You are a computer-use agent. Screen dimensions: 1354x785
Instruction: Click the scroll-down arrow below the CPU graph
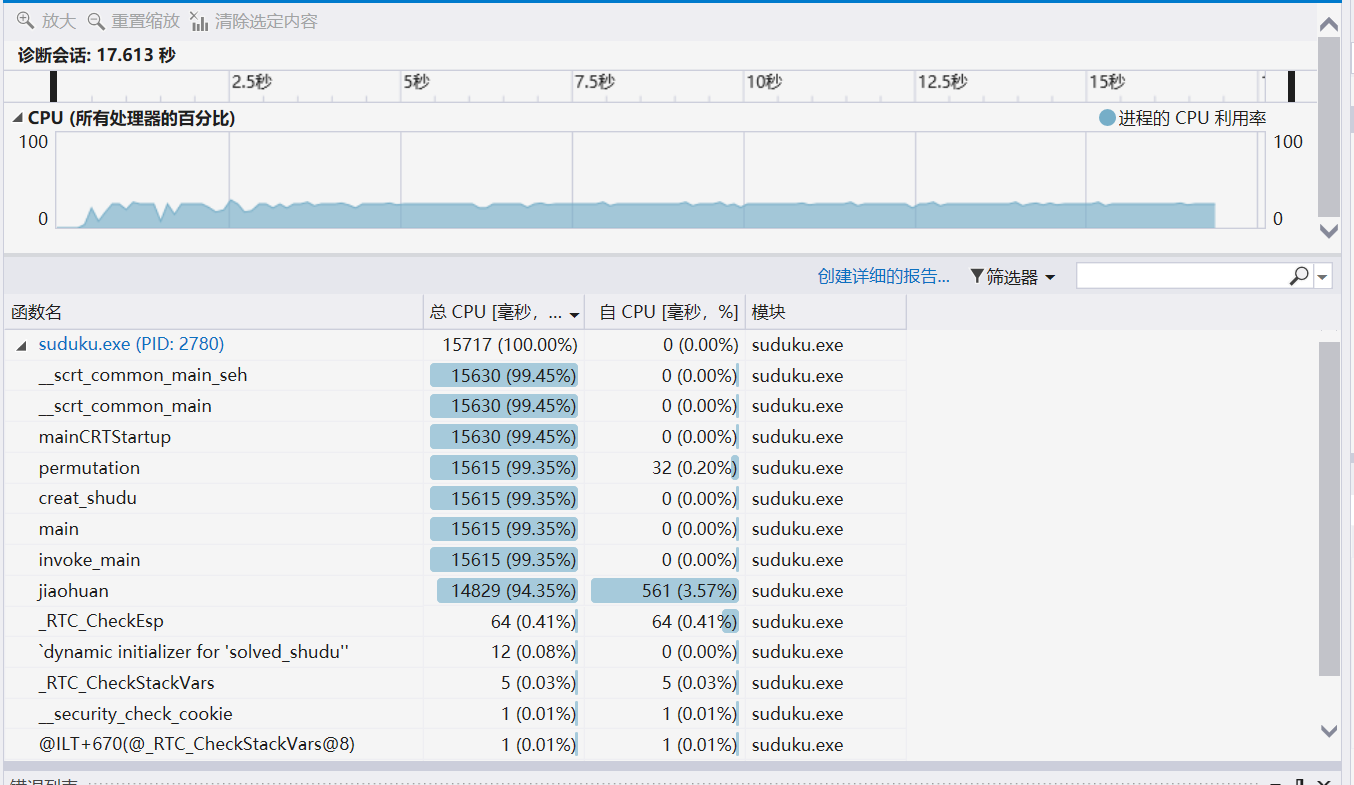(x=1329, y=231)
